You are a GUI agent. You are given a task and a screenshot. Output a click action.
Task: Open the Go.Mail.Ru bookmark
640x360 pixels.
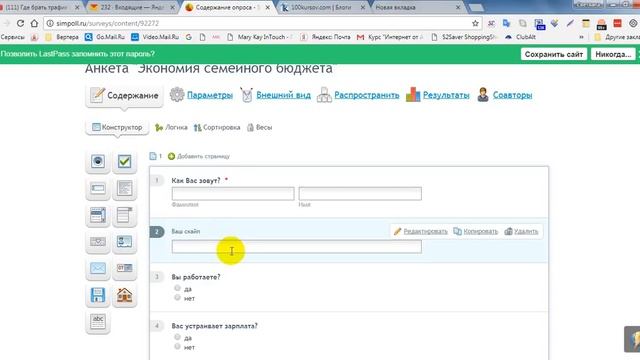pos(104,37)
